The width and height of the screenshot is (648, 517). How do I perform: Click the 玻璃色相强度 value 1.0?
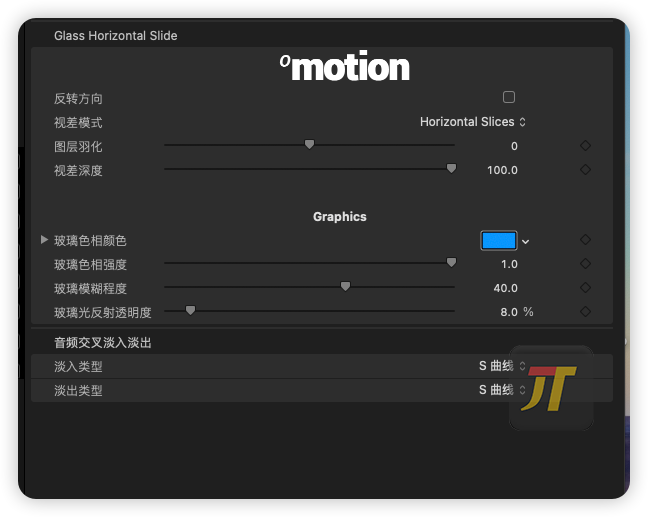(509, 264)
